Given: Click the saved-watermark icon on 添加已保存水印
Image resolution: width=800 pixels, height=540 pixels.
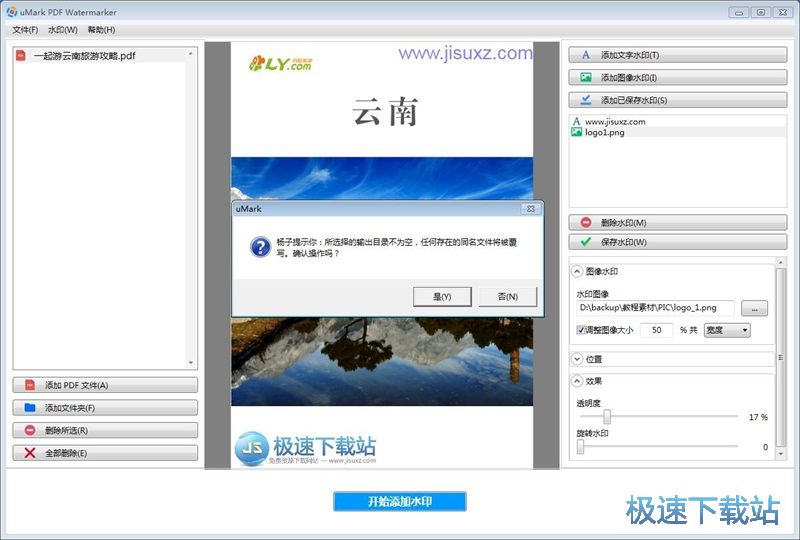Looking at the screenshot, I should [x=586, y=100].
